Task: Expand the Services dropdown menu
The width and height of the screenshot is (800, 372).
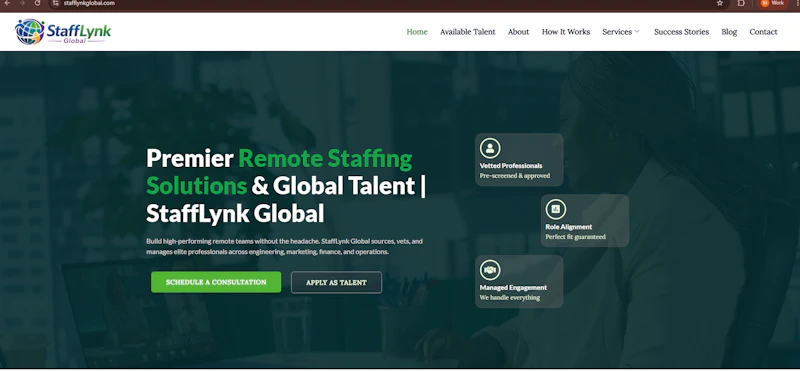Action: click(620, 32)
